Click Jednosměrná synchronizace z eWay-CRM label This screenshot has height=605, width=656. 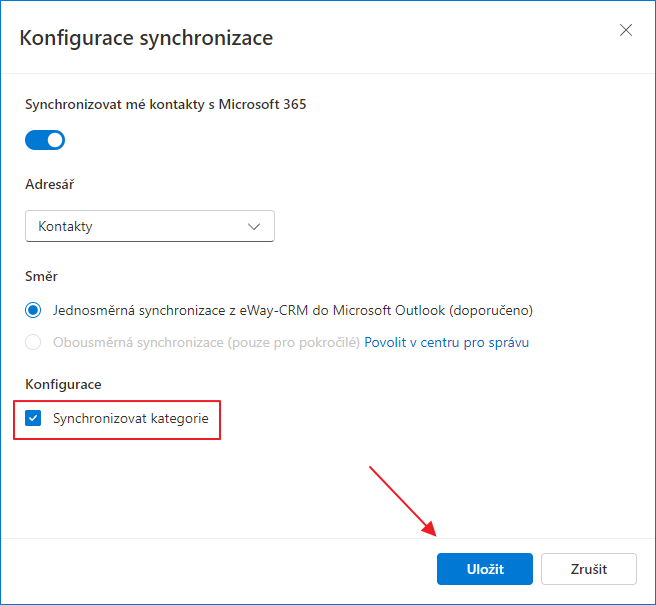click(293, 310)
